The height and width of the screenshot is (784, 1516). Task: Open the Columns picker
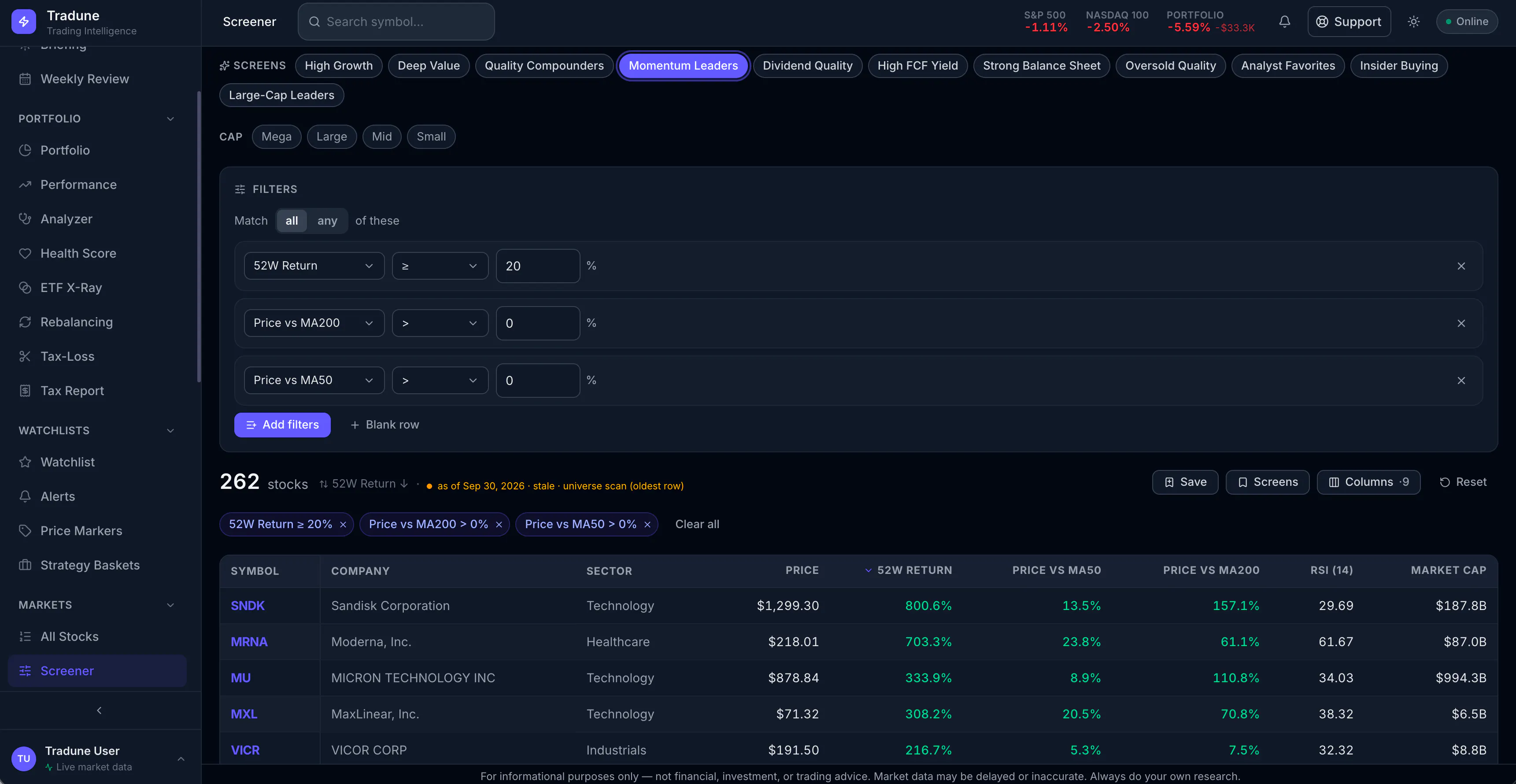(x=1368, y=482)
